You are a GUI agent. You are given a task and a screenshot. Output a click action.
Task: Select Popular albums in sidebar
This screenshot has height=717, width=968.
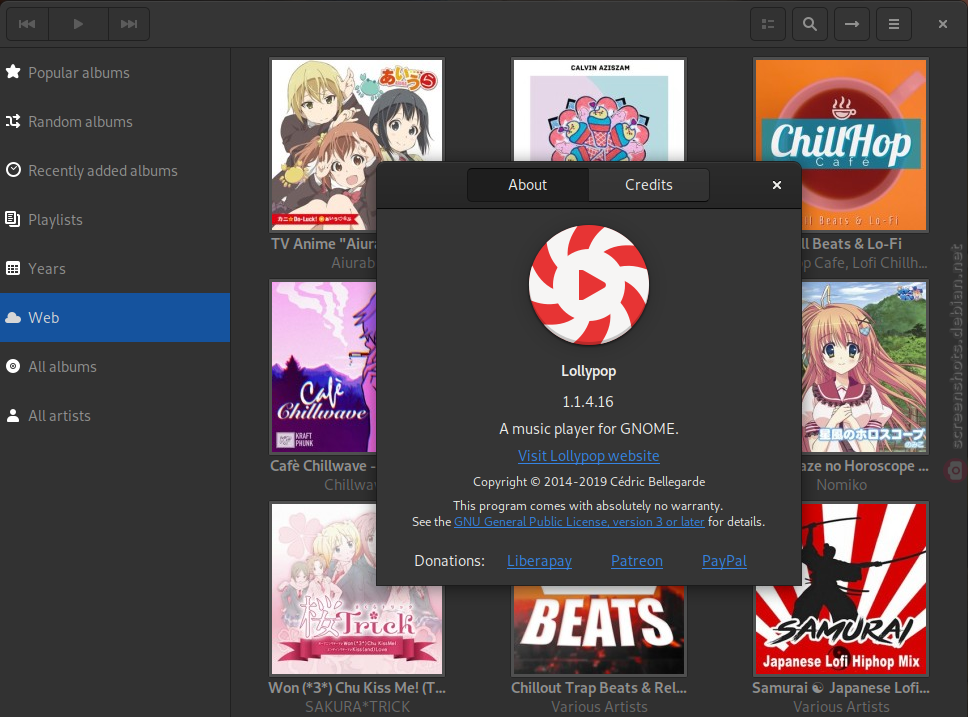tap(115, 72)
